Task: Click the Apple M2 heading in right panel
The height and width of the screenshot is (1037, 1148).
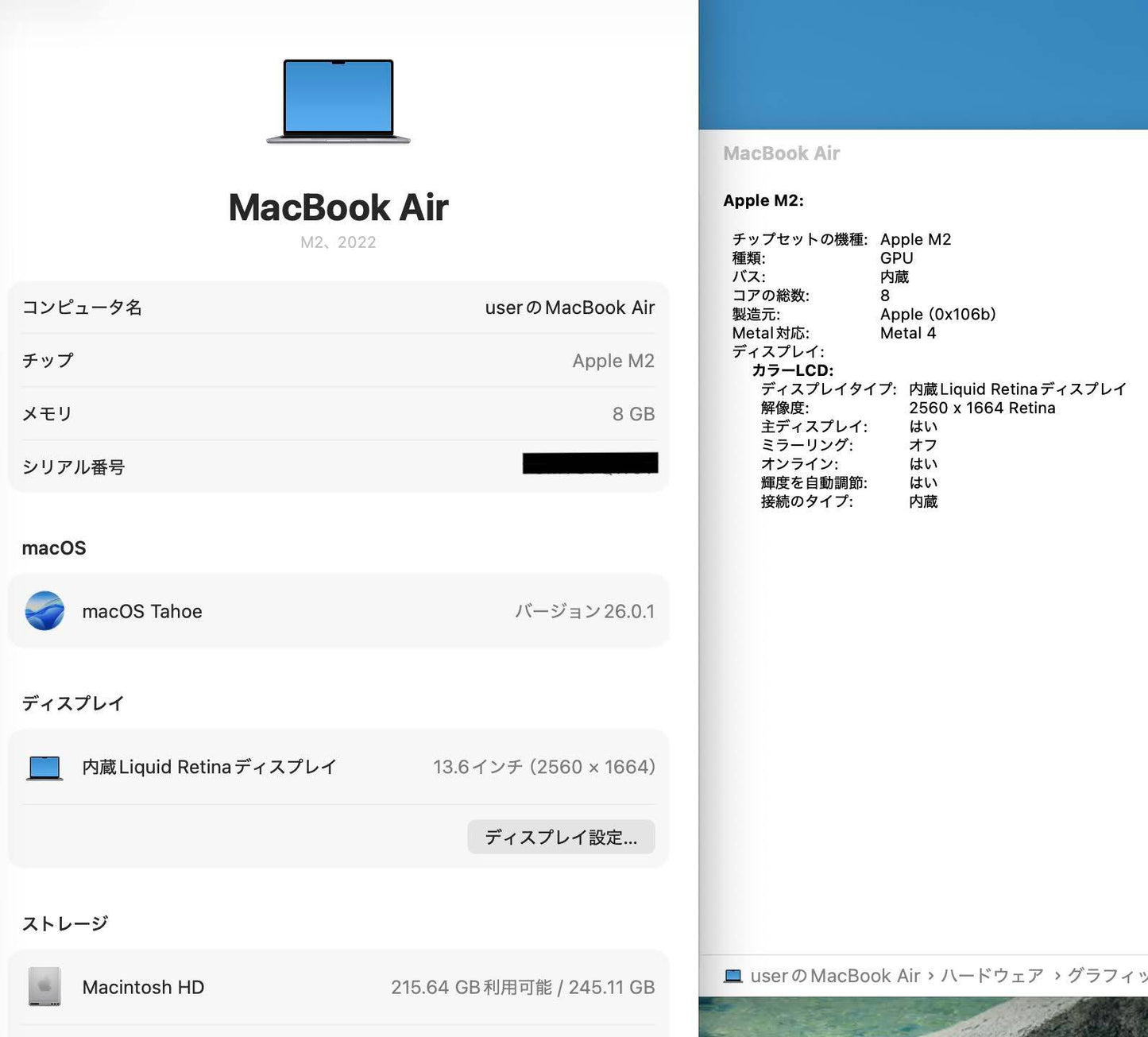Action: (x=763, y=200)
